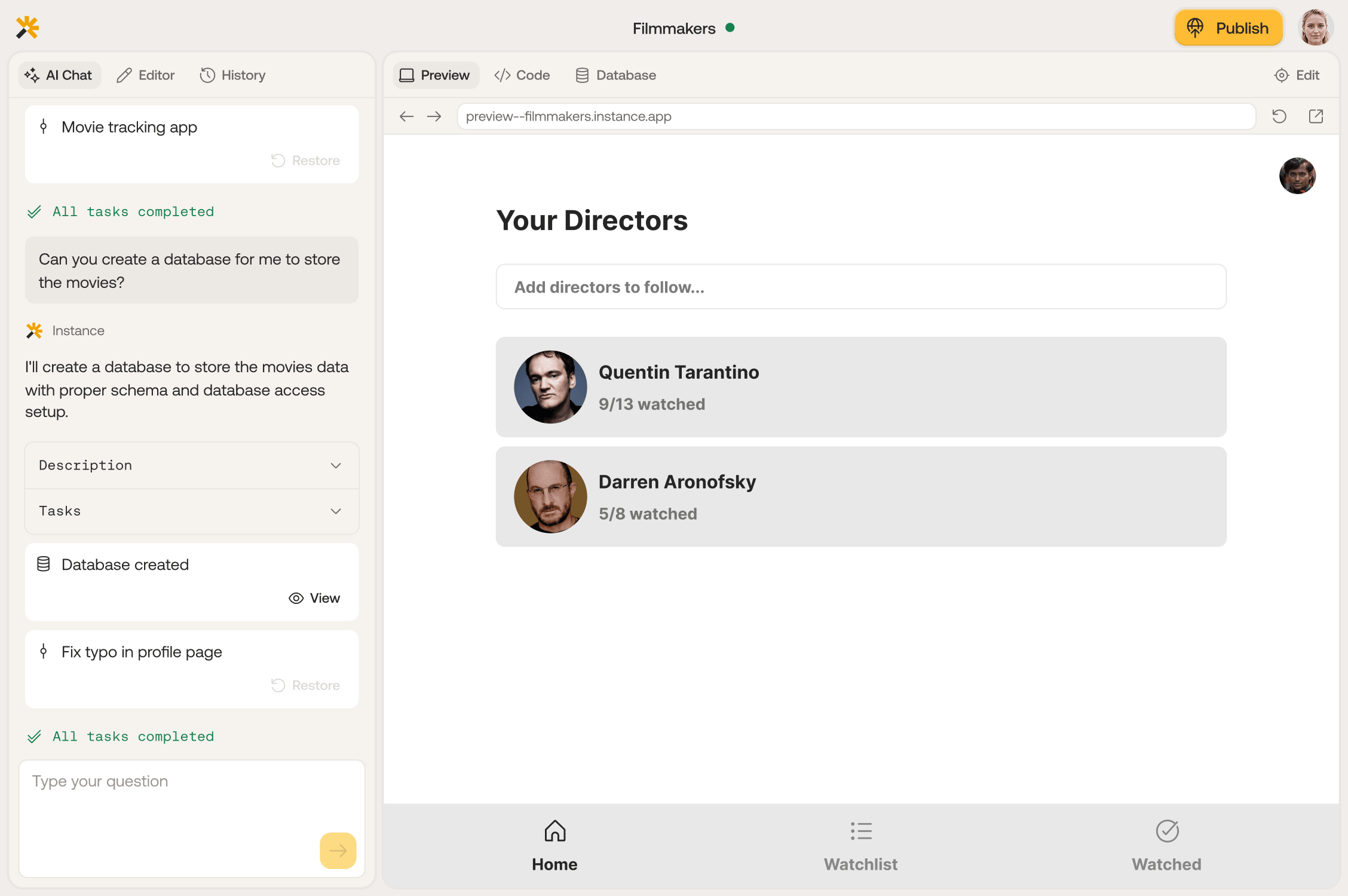Click the first All tasks completed status

coord(121,211)
